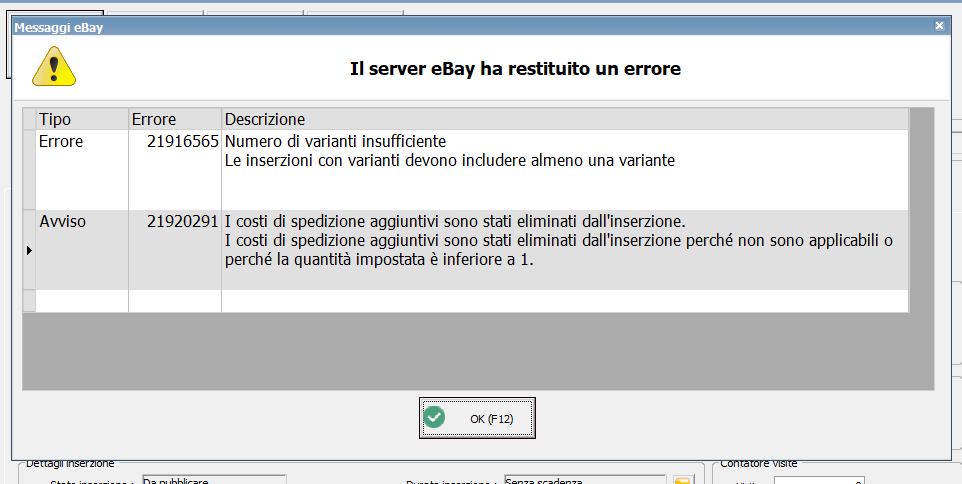Select the warning code 21920291 cell
Image resolution: width=962 pixels, height=484 pixels.
click(x=175, y=250)
